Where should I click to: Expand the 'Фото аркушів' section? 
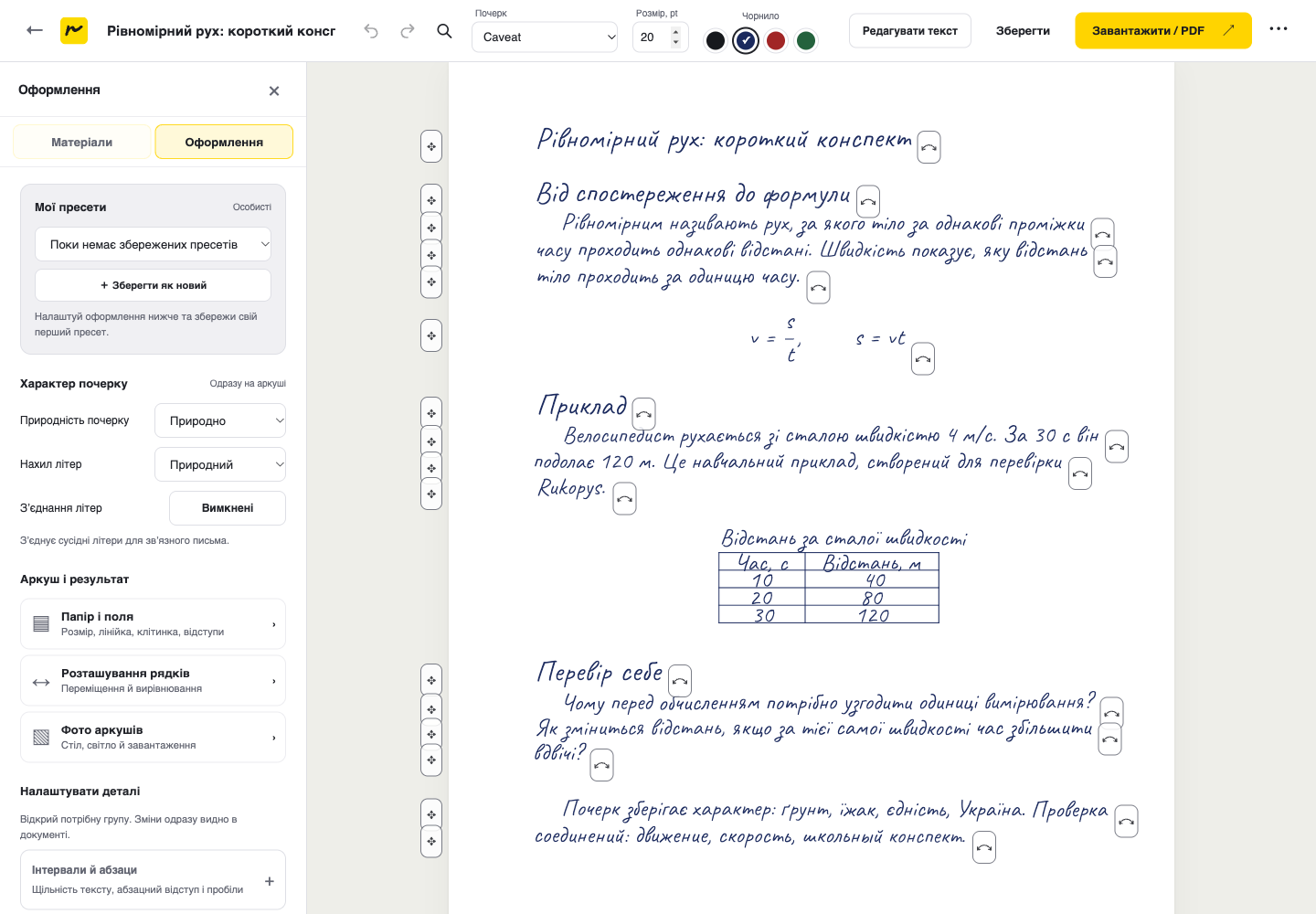(153, 738)
